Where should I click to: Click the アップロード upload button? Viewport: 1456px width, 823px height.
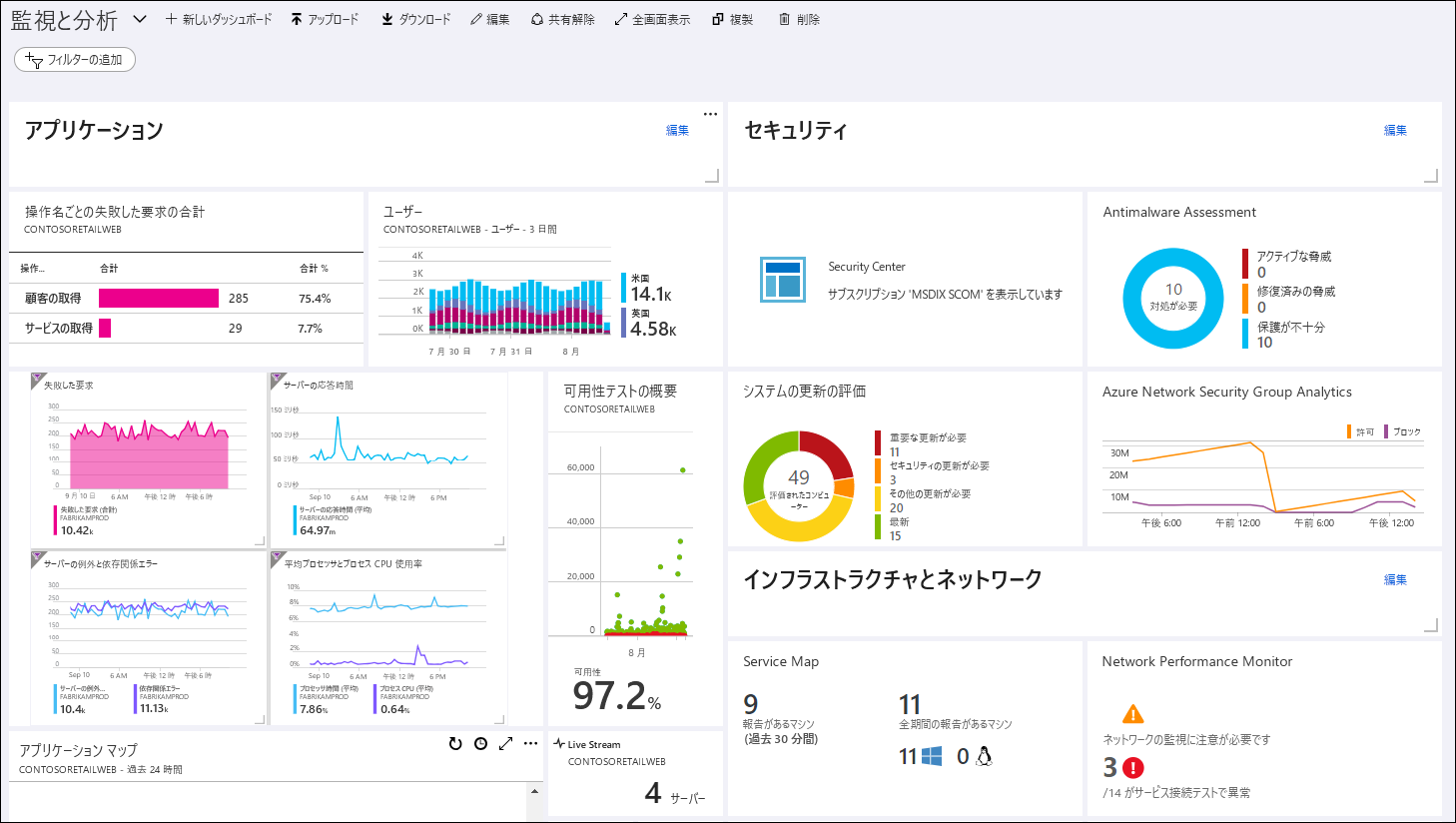[x=325, y=19]
